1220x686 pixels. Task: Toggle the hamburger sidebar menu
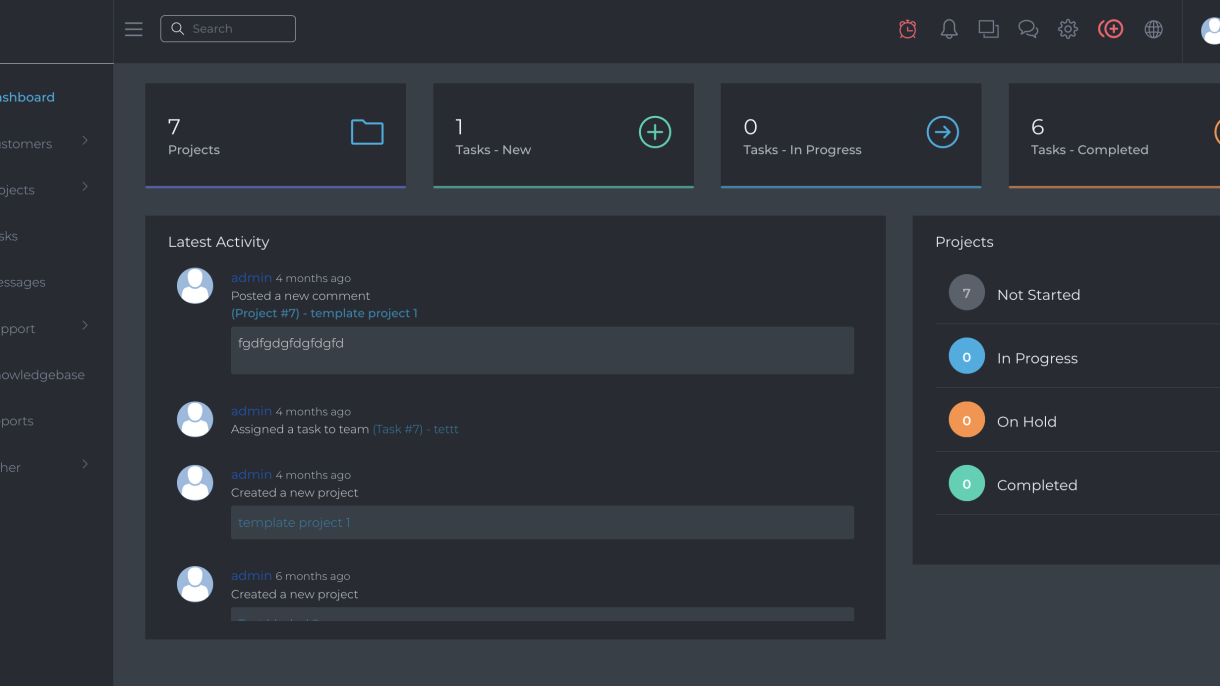coord(134,29)
